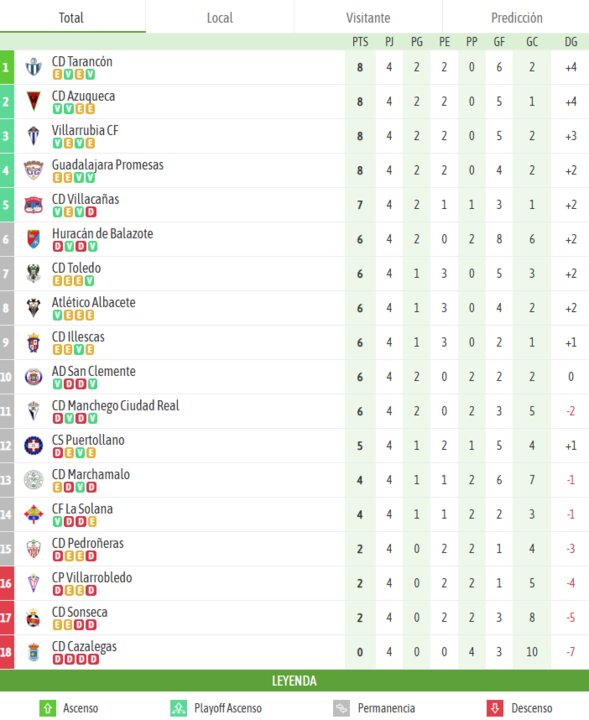Open the Predicción tab
Image resolution: width=589 pixels, height=720 pixels.
[516, 17]
